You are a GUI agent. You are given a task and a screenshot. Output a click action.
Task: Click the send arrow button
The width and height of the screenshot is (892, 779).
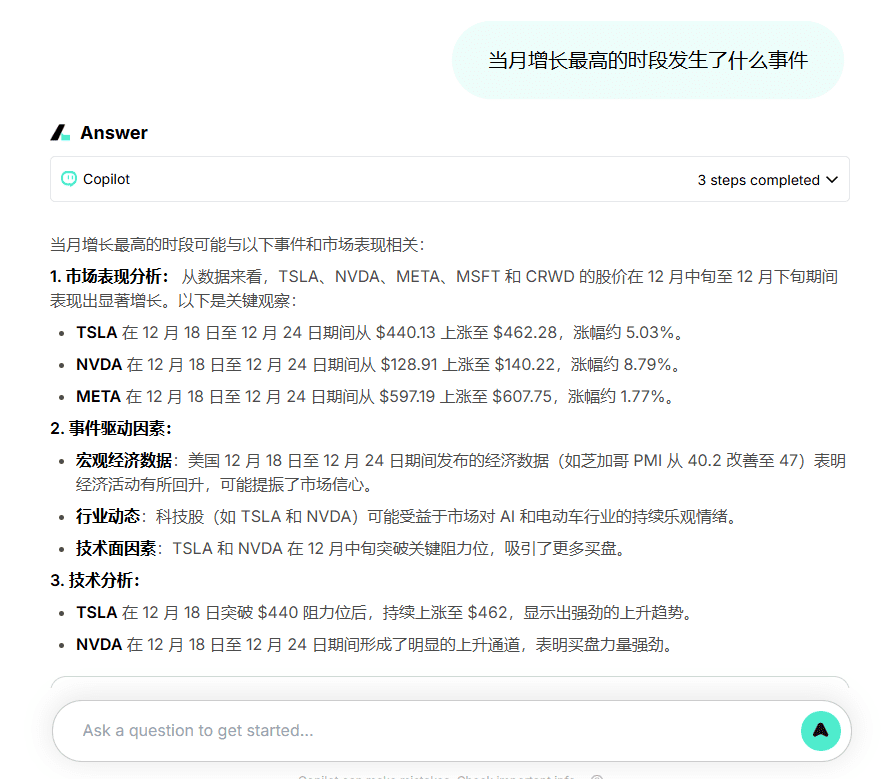820,731
